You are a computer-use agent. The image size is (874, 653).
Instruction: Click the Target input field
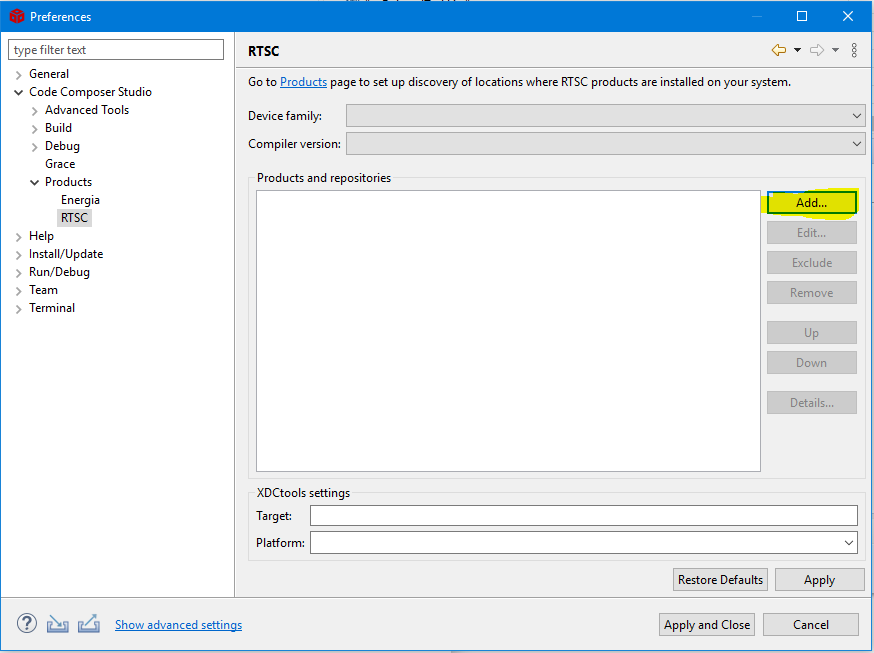coord(584,515)
